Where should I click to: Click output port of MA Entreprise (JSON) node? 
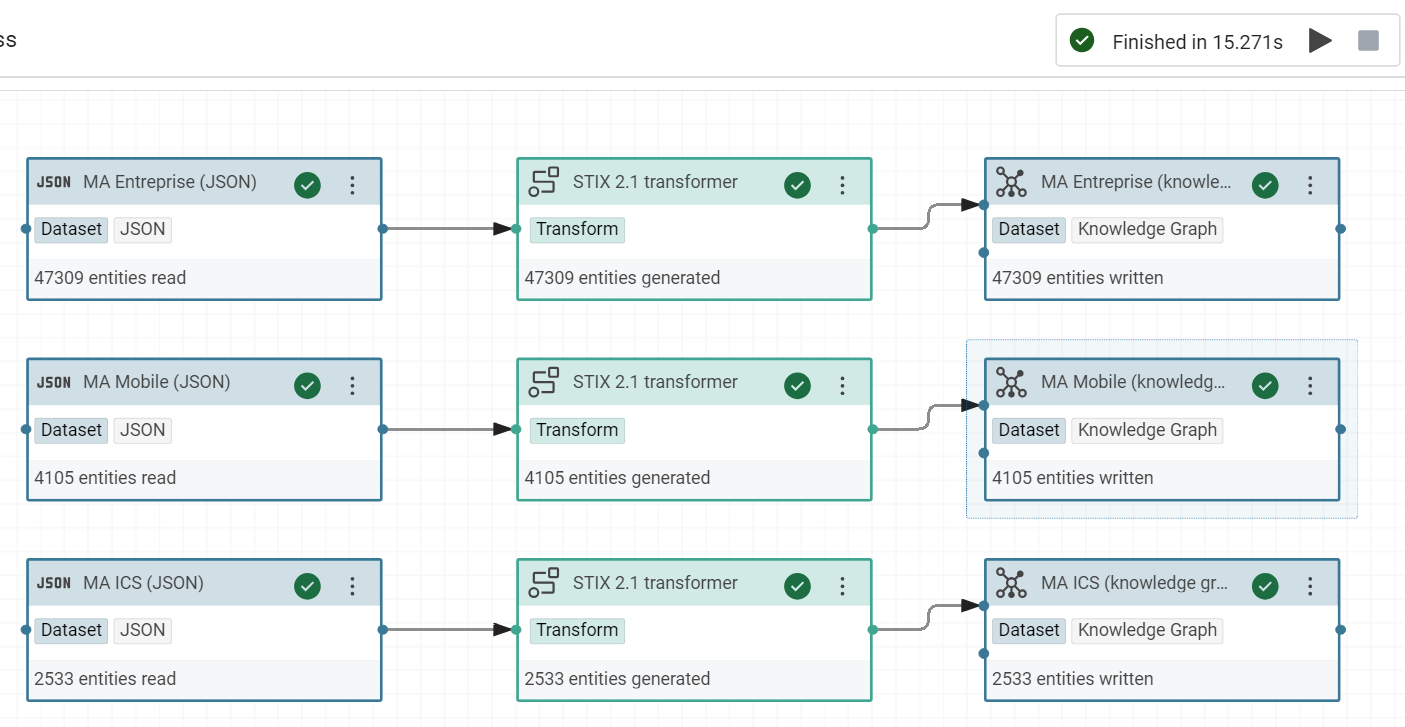click(x=382, y=229)
